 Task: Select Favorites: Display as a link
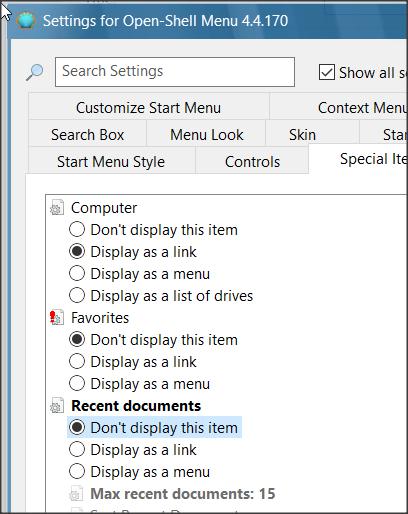(133, 362)
